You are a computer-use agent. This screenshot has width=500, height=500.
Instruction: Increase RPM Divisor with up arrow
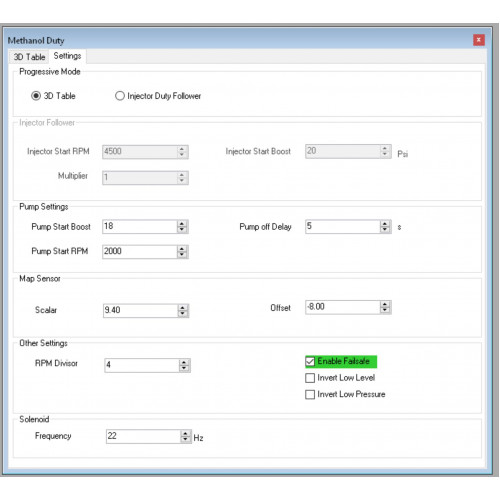click(184, 362)
